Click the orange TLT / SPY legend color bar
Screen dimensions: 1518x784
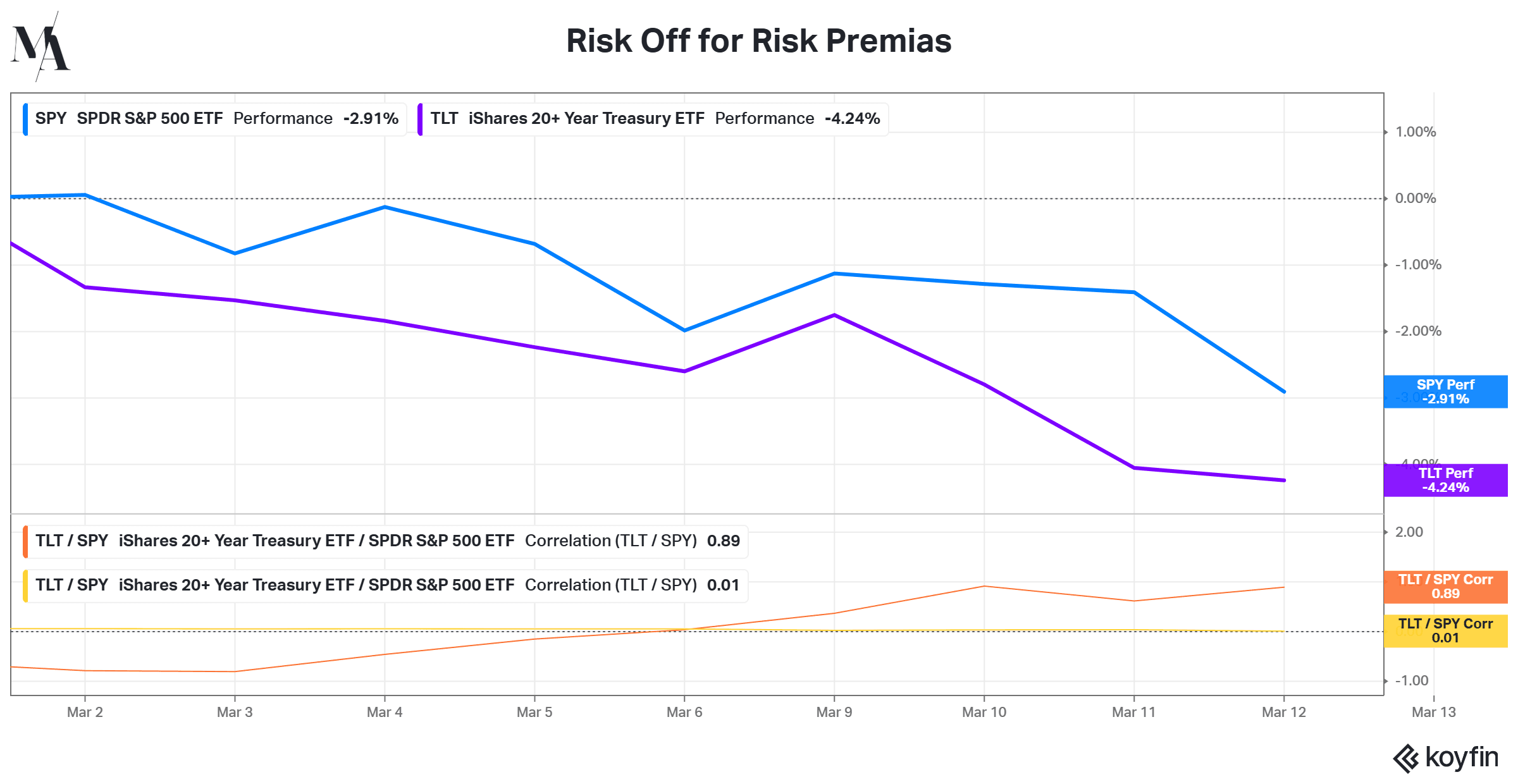click(x=25, y=542)
